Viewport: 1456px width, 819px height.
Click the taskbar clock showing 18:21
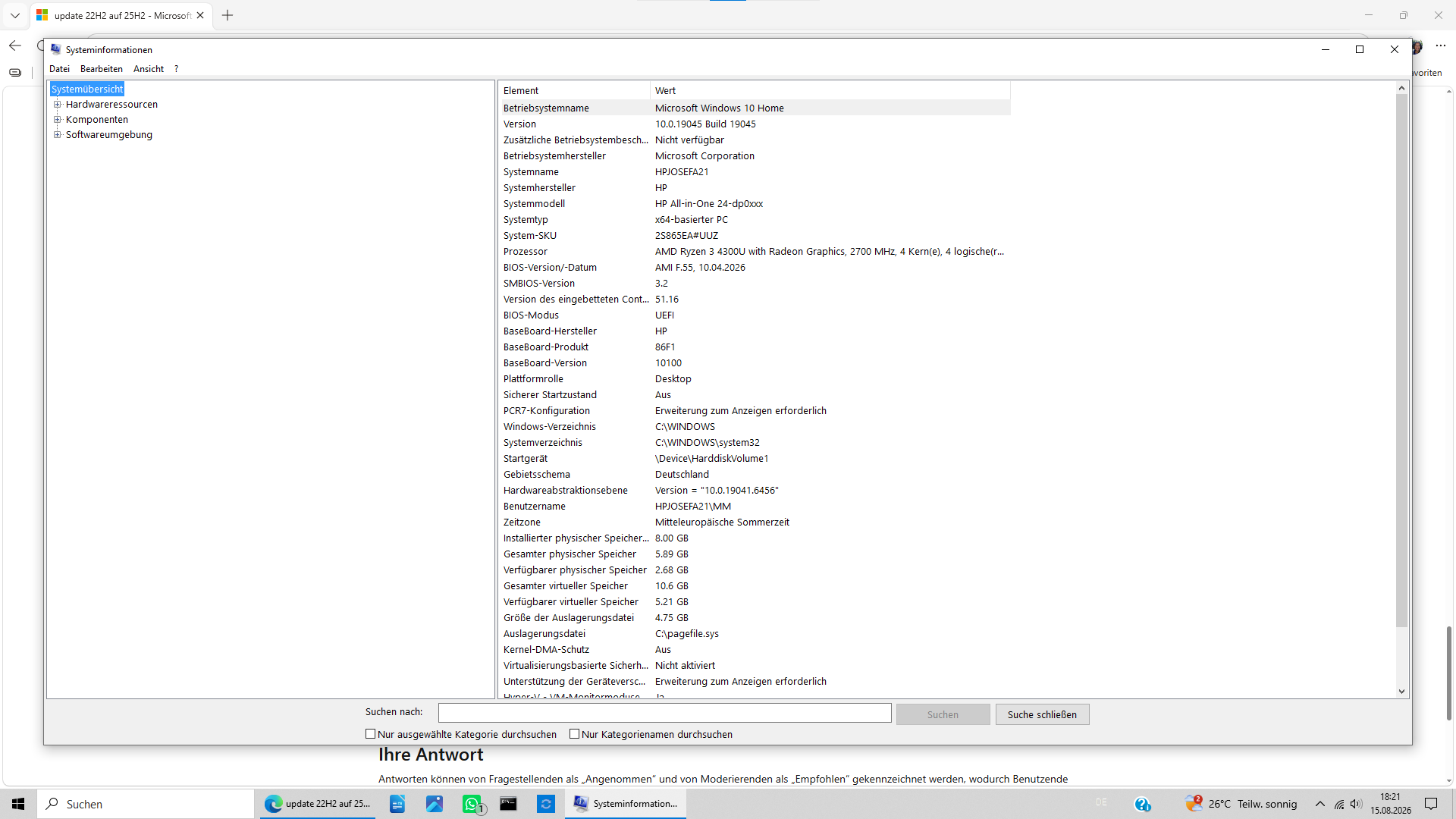(x=1390, y=804)
